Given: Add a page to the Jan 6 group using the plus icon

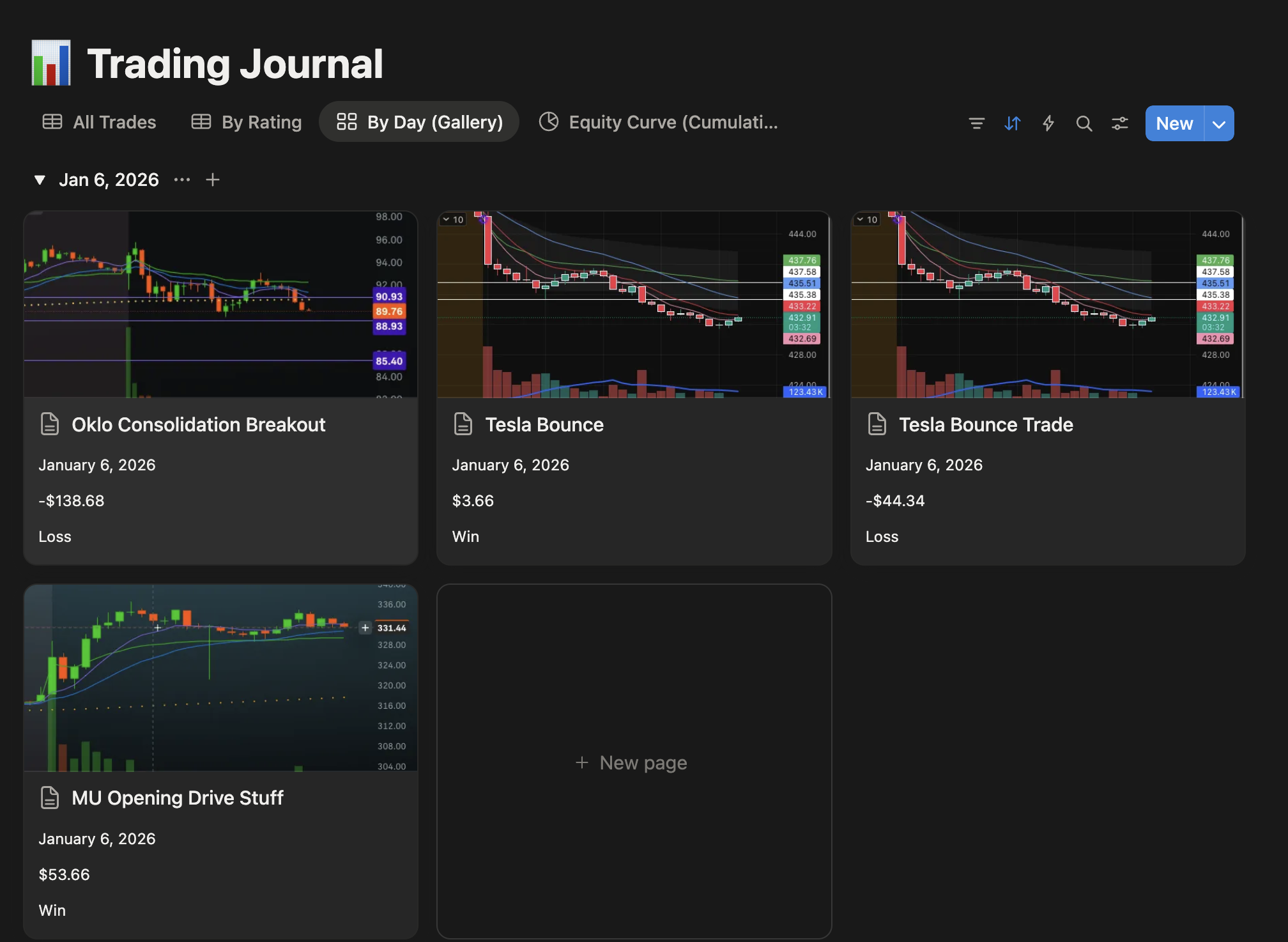Looking at the screenshot, I should tap(213, 180).
